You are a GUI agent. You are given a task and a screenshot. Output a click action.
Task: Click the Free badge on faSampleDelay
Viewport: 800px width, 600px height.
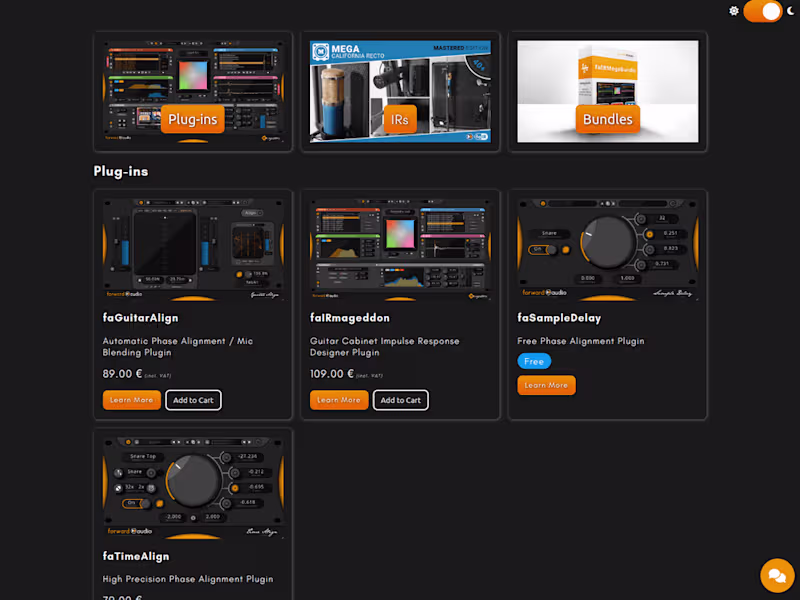(x=533, y=361)
